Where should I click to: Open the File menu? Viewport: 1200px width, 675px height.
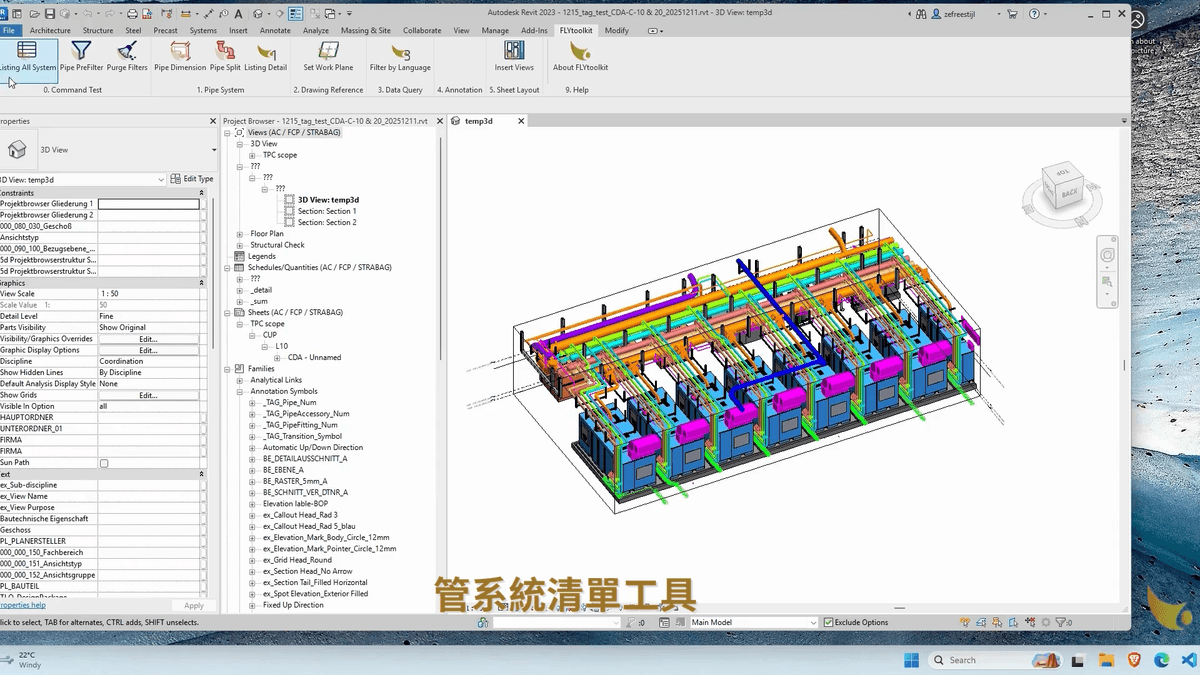tap(9, 30)
